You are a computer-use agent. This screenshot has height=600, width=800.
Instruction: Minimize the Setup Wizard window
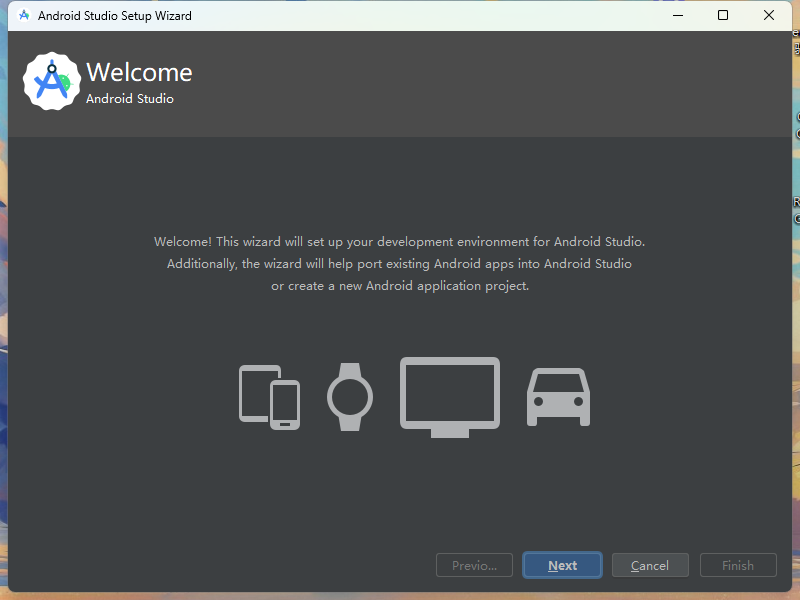pyautogui.click(x=678, y=15)
